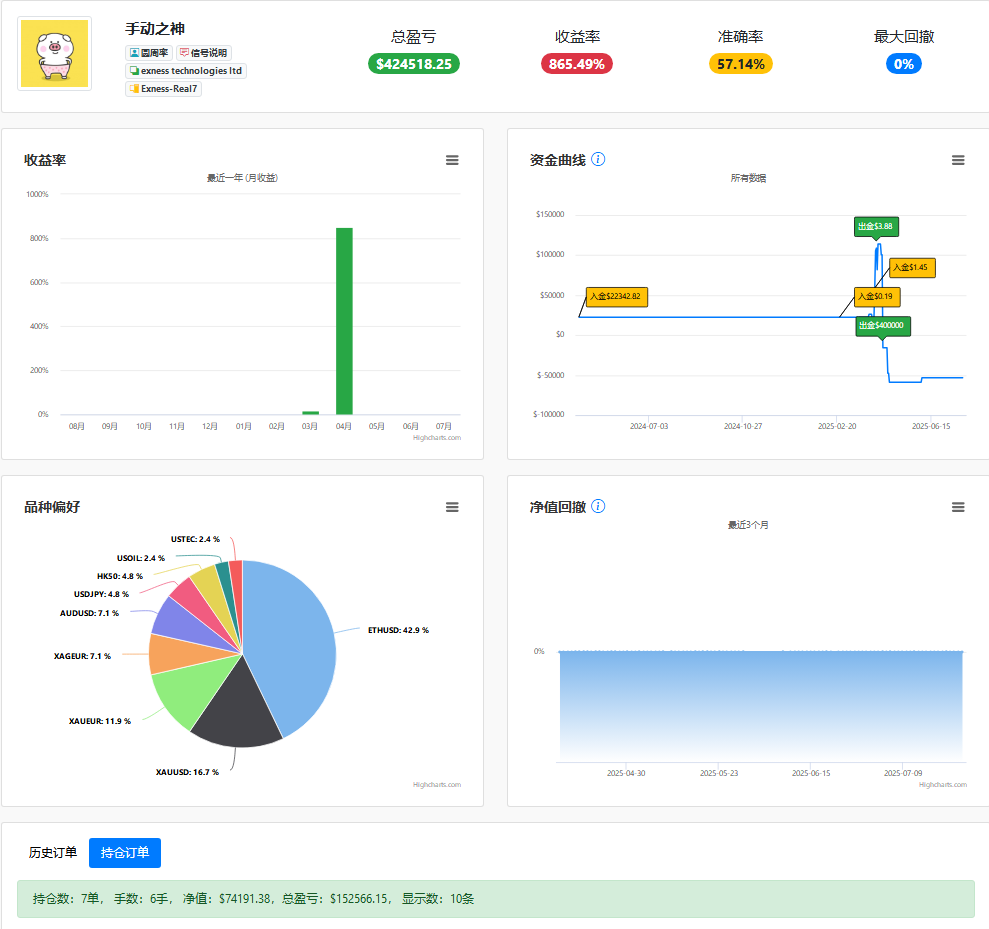The width and height of the screenshot is (989, 929).
Task: Click the exness technologies ltd broker tag
Action: pos(185,71)
